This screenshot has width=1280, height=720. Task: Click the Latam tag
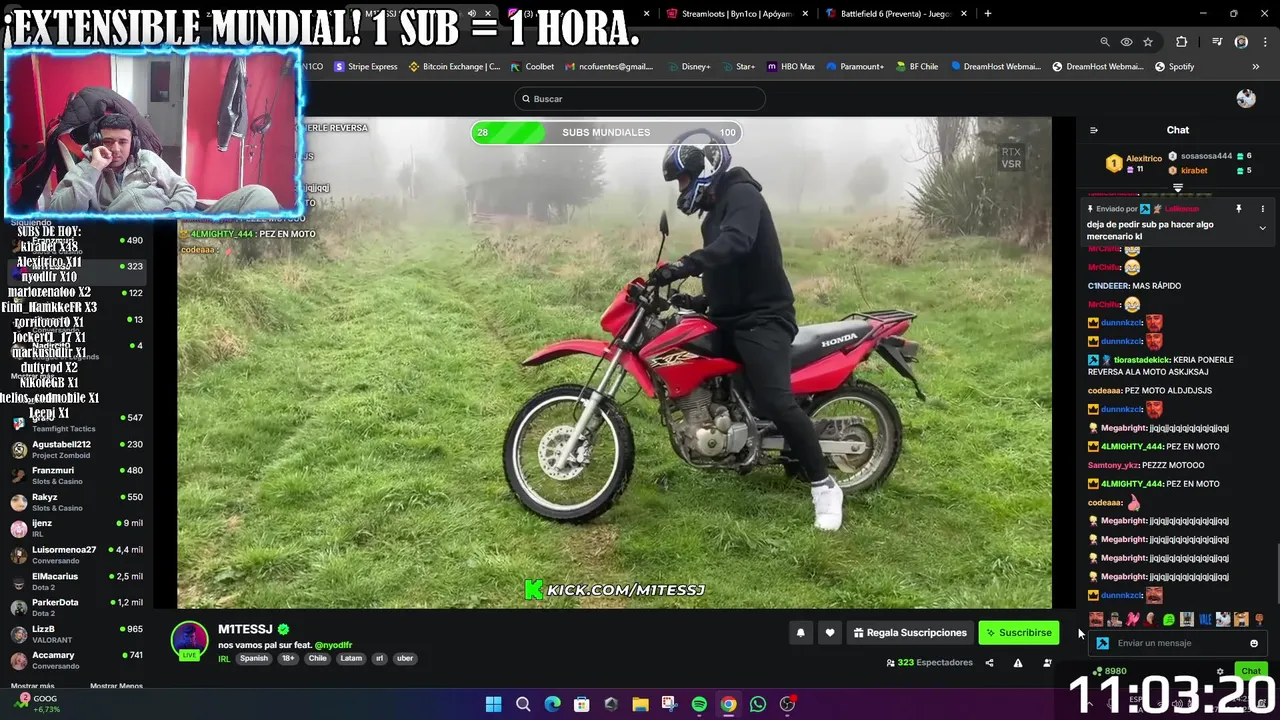(350, 658)
